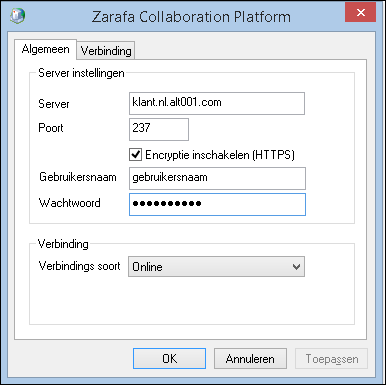Expand the Online dropdown arrow

click(x=296, y=267)
